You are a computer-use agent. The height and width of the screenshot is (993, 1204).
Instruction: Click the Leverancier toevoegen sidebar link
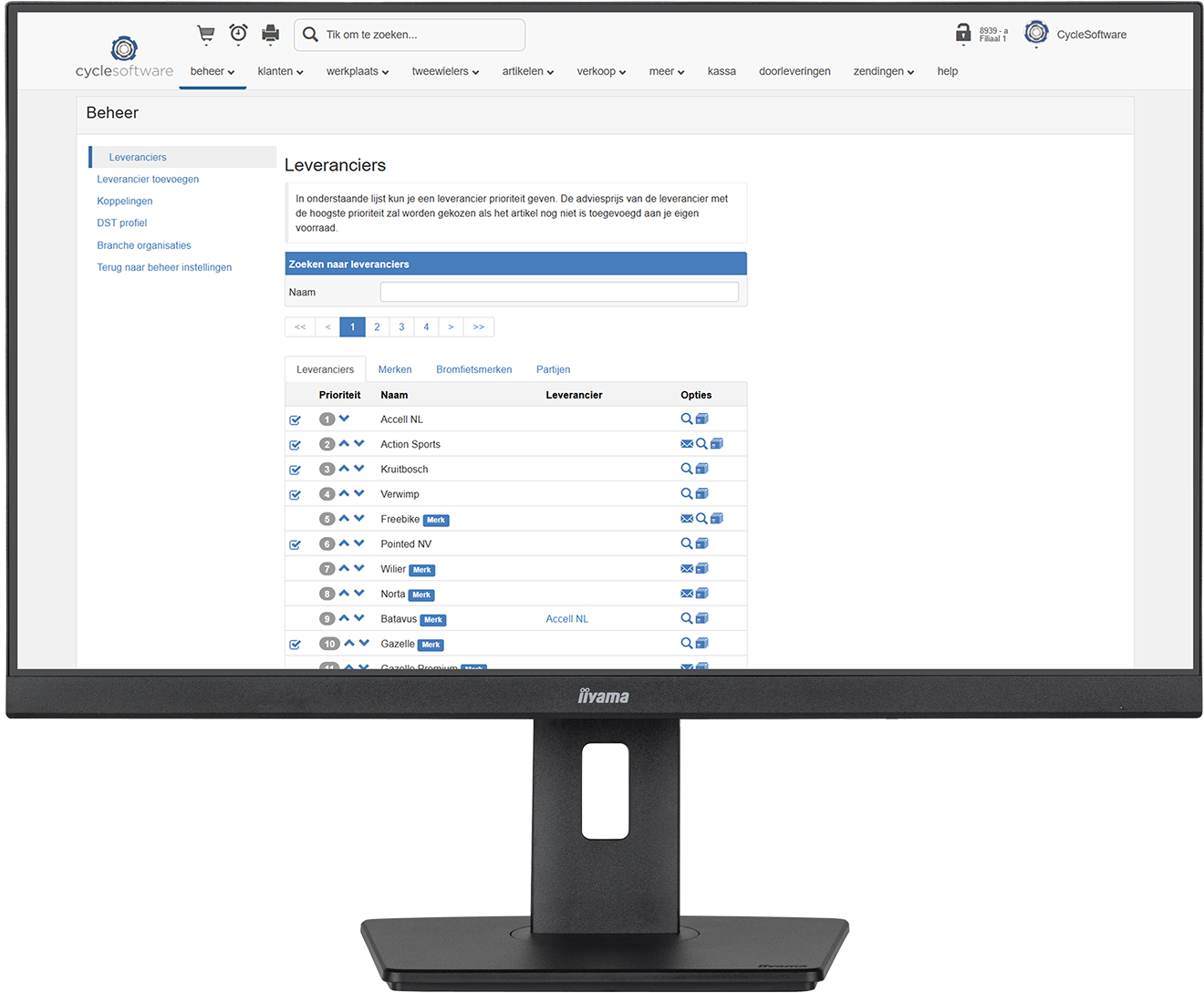(x=148, y=180)
